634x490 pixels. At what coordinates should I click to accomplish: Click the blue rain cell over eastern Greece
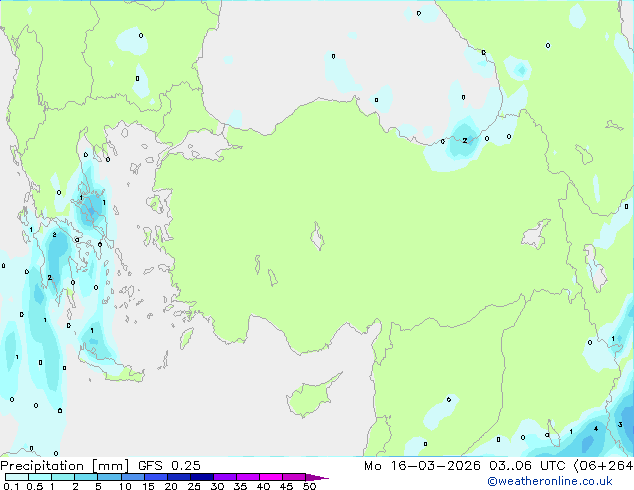point(92,205)
